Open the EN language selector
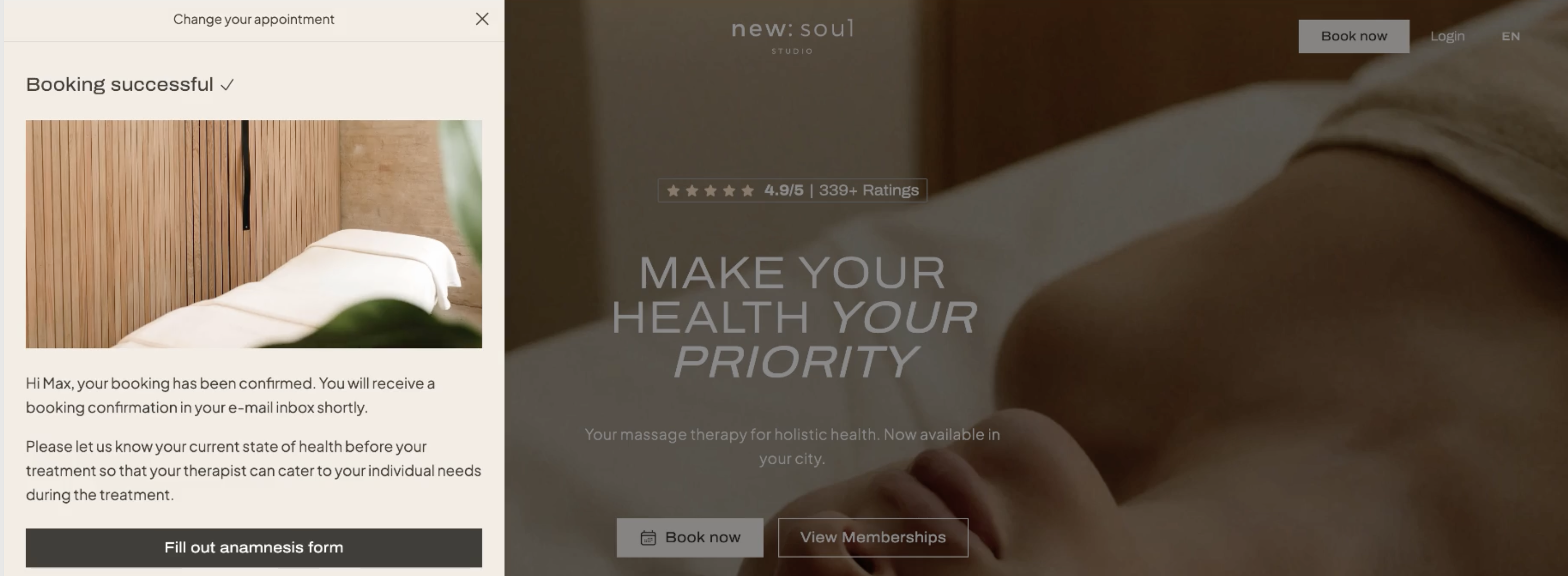Image resolution: width=1568 pixels, height=576 pixels. tap(1511, 36)
